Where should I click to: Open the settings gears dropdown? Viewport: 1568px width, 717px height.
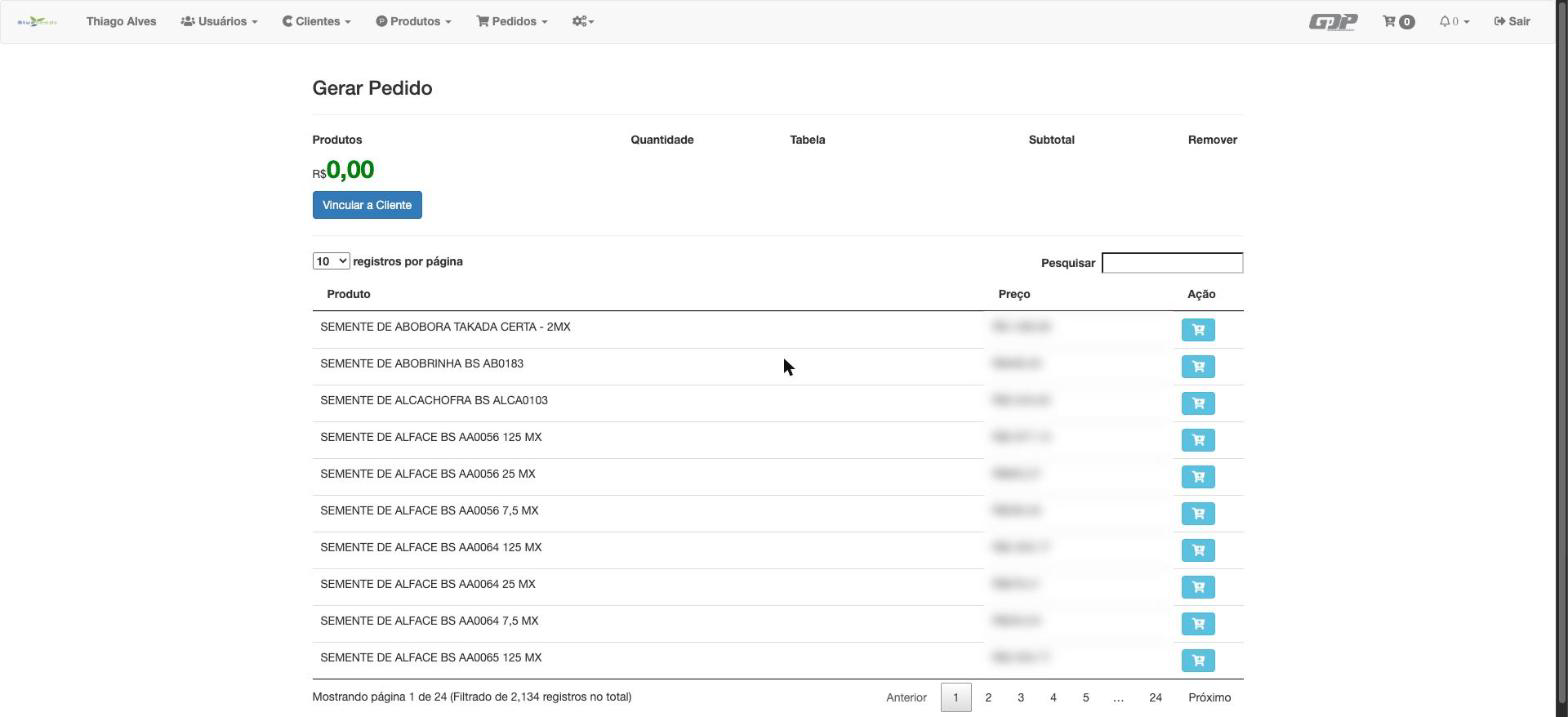click(583, 21)
